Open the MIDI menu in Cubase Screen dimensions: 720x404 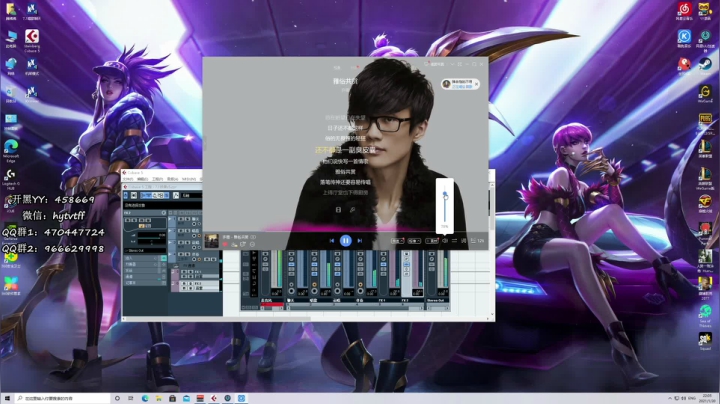click(x=189, y=179)
